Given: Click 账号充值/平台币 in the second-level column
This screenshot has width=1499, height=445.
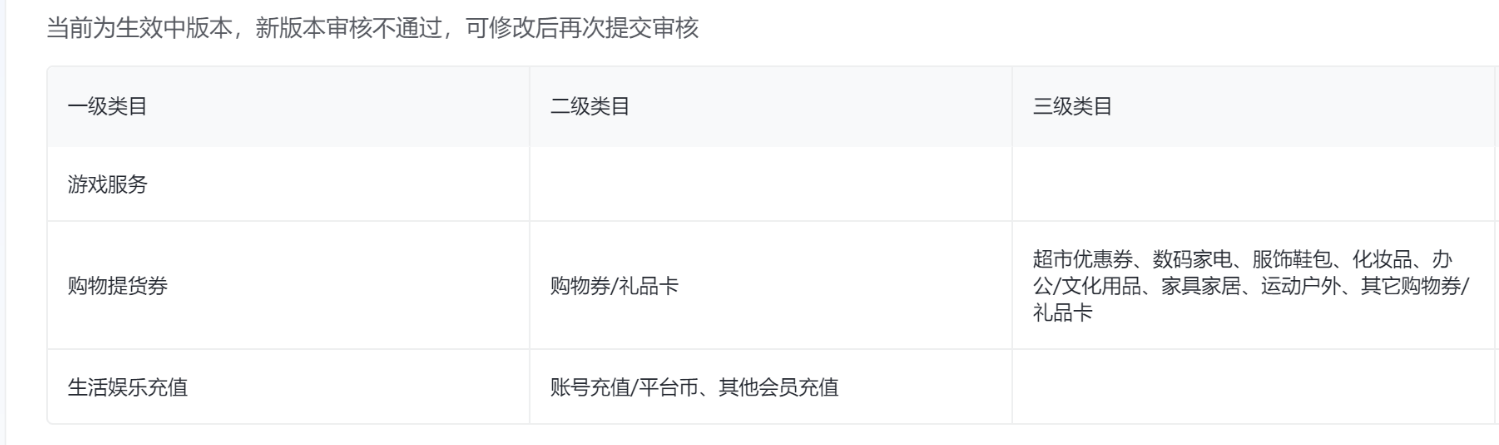Looking at the screenshot, I should [609, 387].
